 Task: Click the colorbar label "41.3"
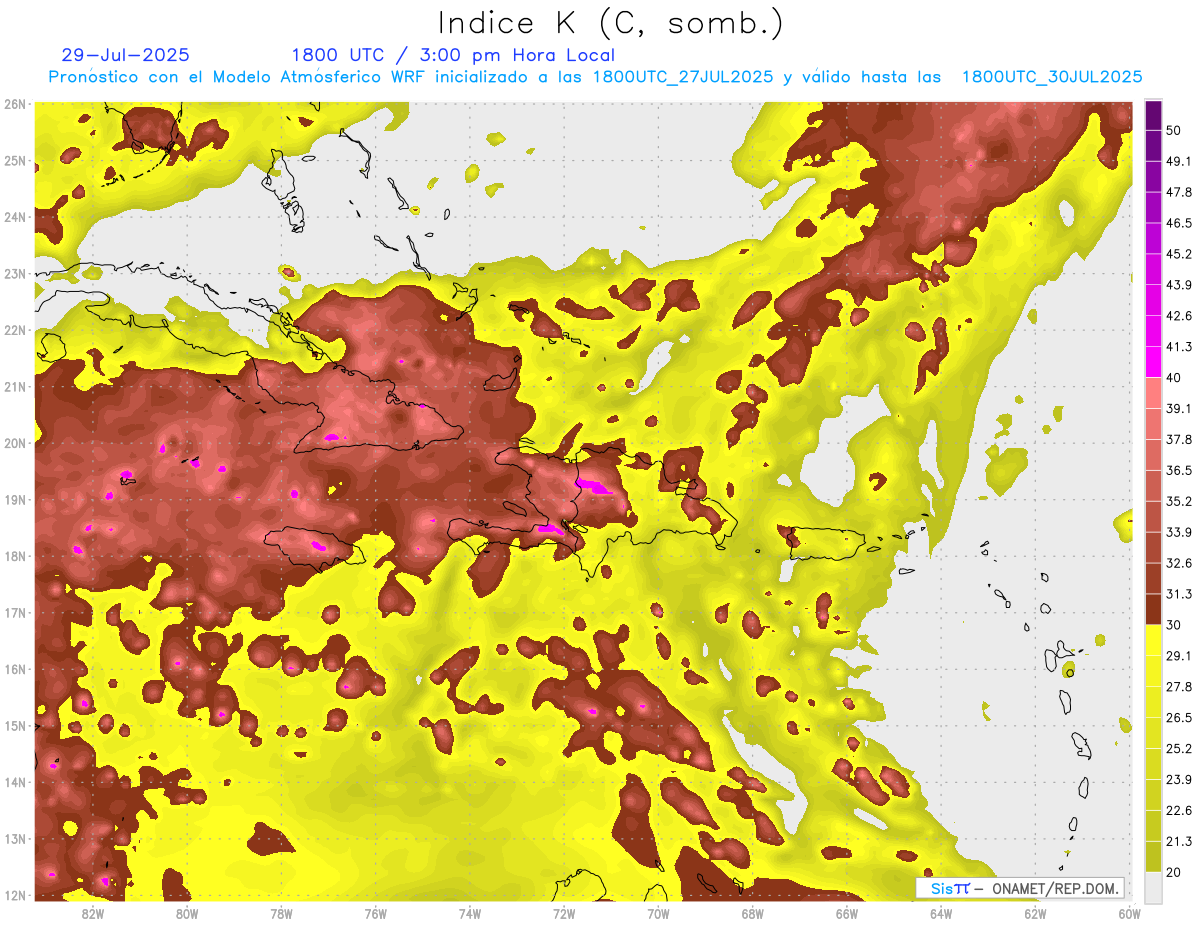point(1179,347)
